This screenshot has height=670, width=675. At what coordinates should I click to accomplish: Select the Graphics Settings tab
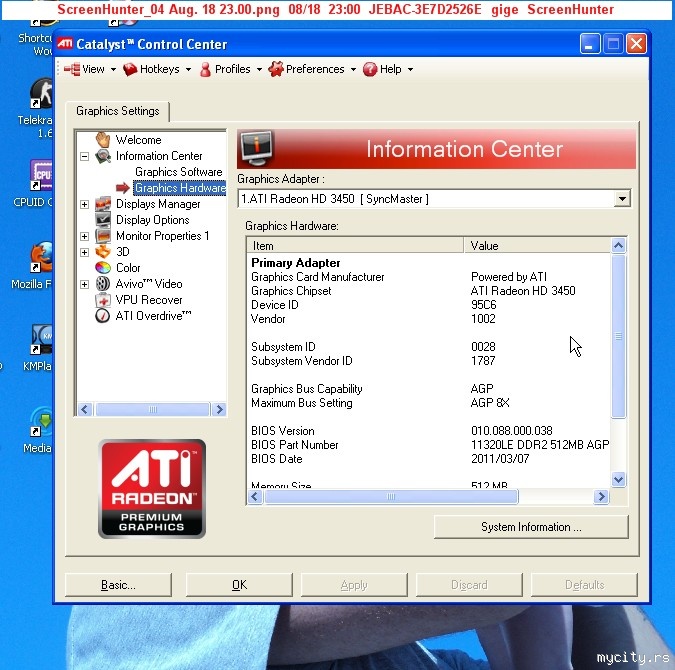[x=118, y=111]
